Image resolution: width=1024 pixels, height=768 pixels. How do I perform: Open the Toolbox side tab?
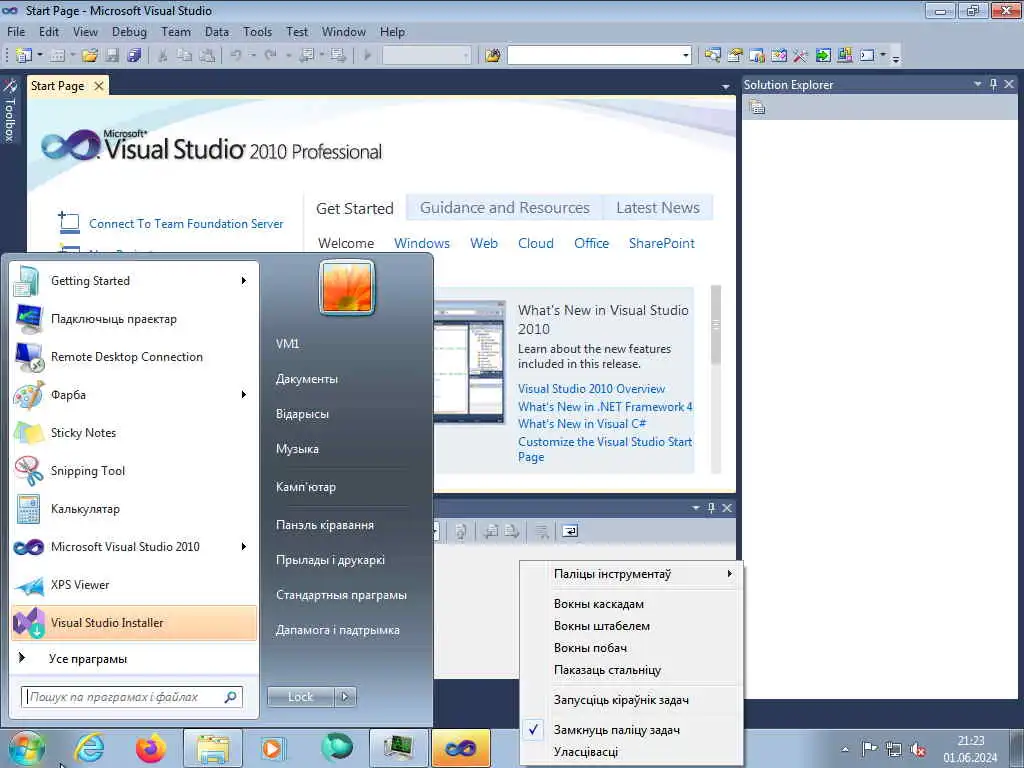(9, 111)
